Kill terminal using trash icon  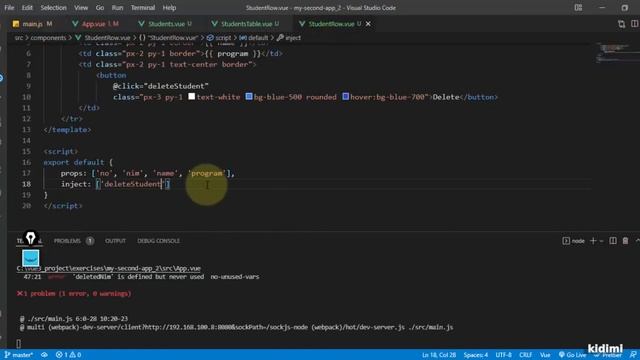(x=625, y=241)
